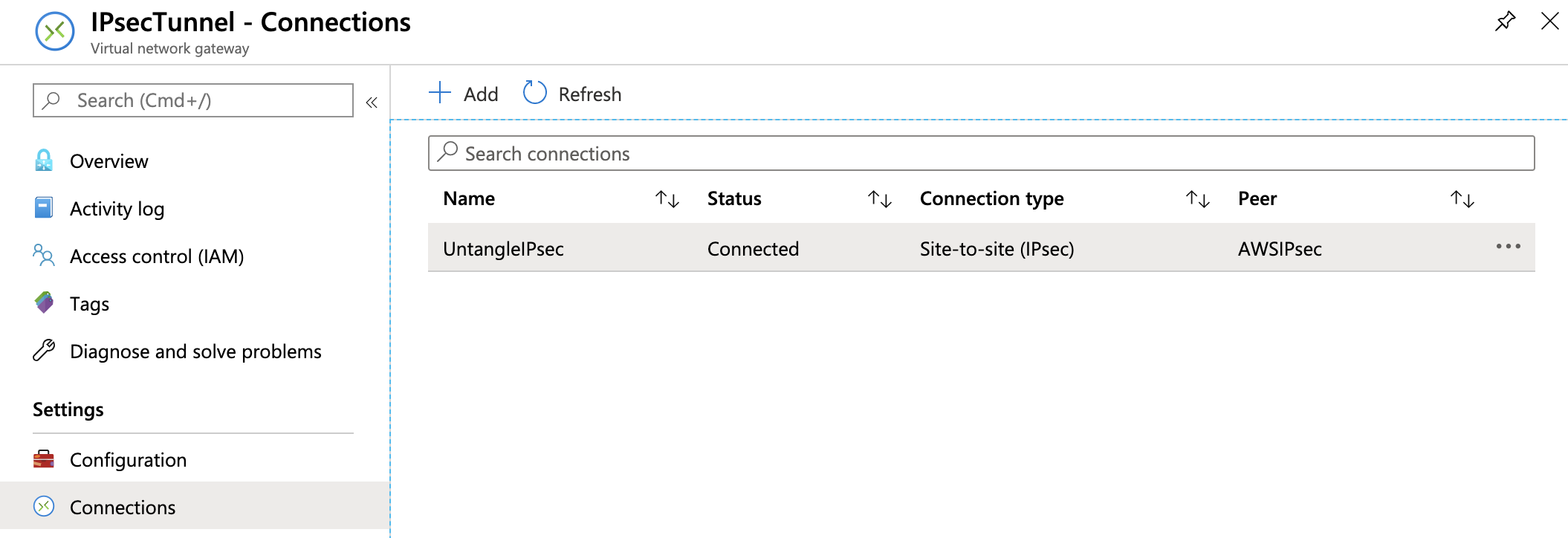
Task: Click the Connections sidebar icon
Action: 44,506
